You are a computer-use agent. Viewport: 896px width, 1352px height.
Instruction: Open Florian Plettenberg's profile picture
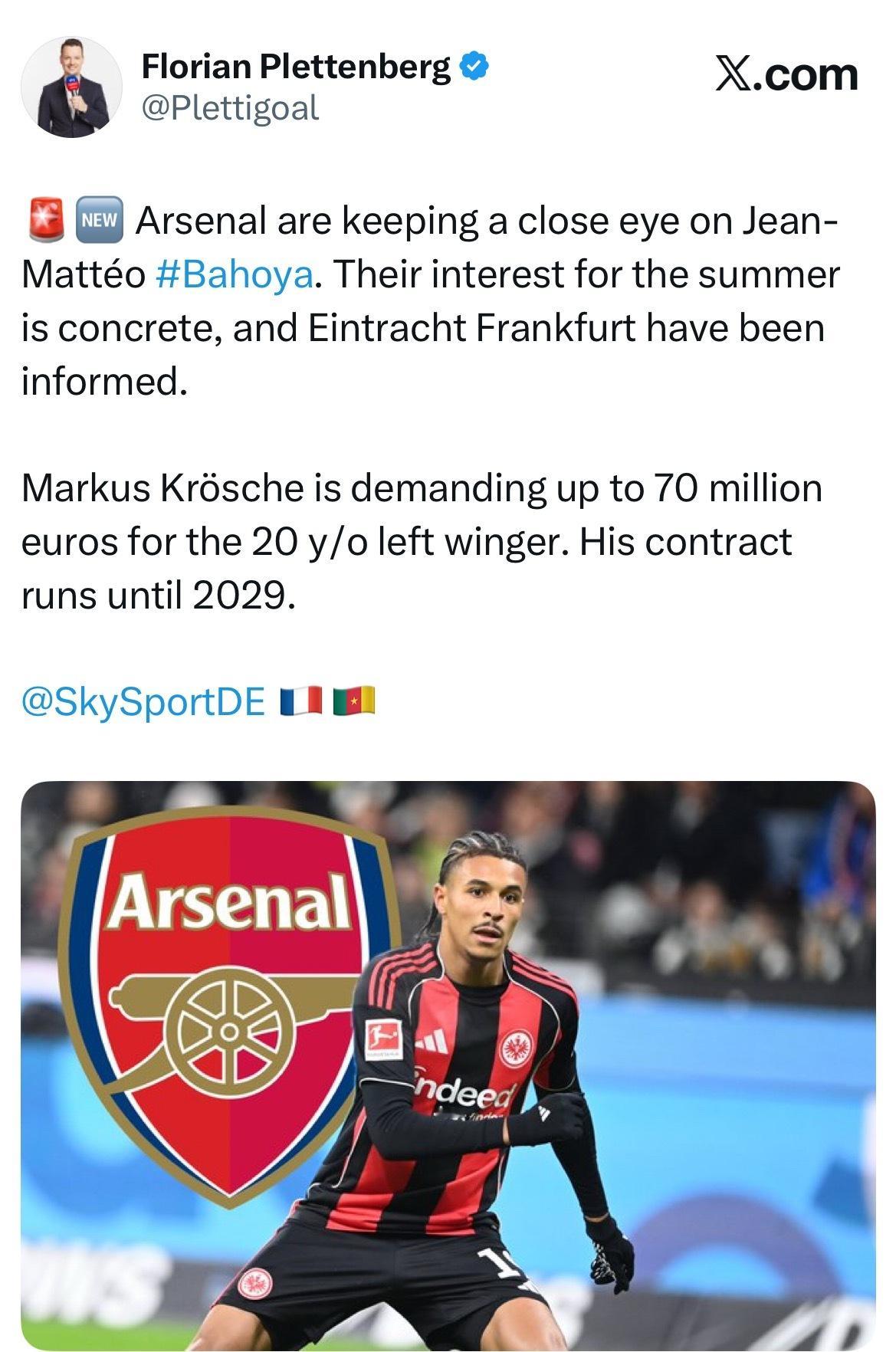71,87
